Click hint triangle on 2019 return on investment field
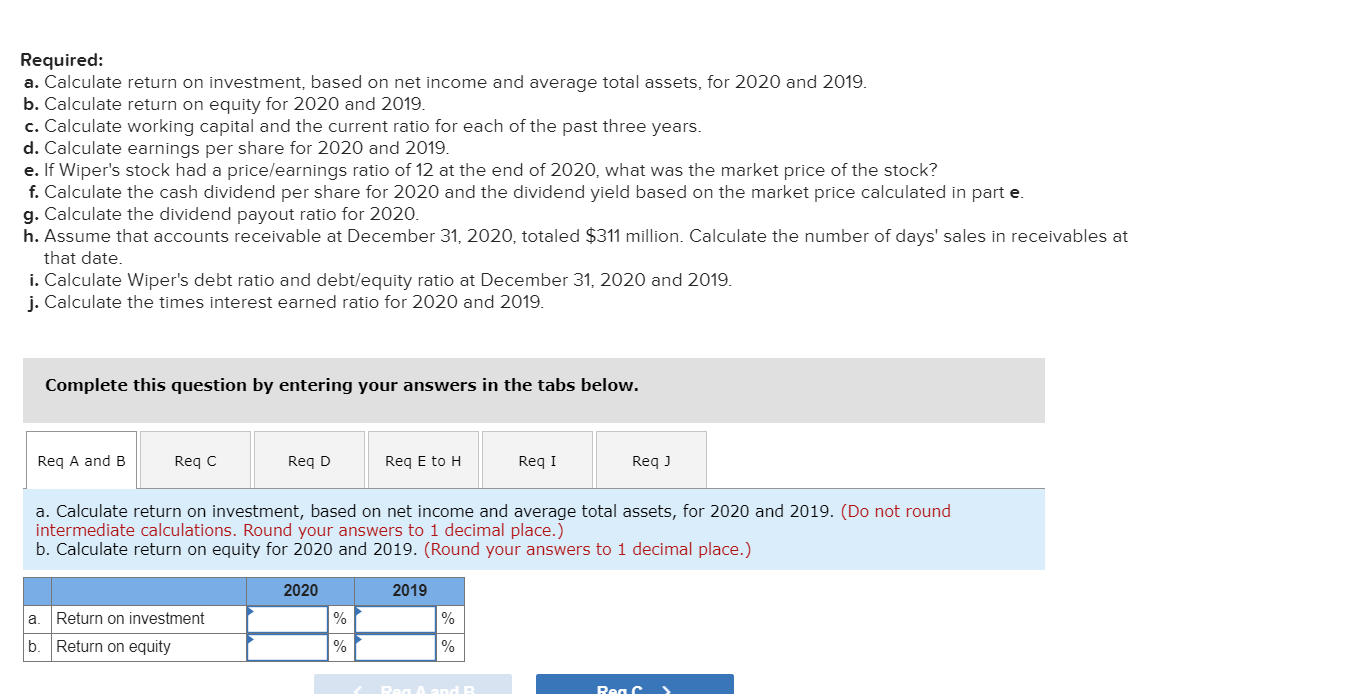 click(x=358, y=611)
